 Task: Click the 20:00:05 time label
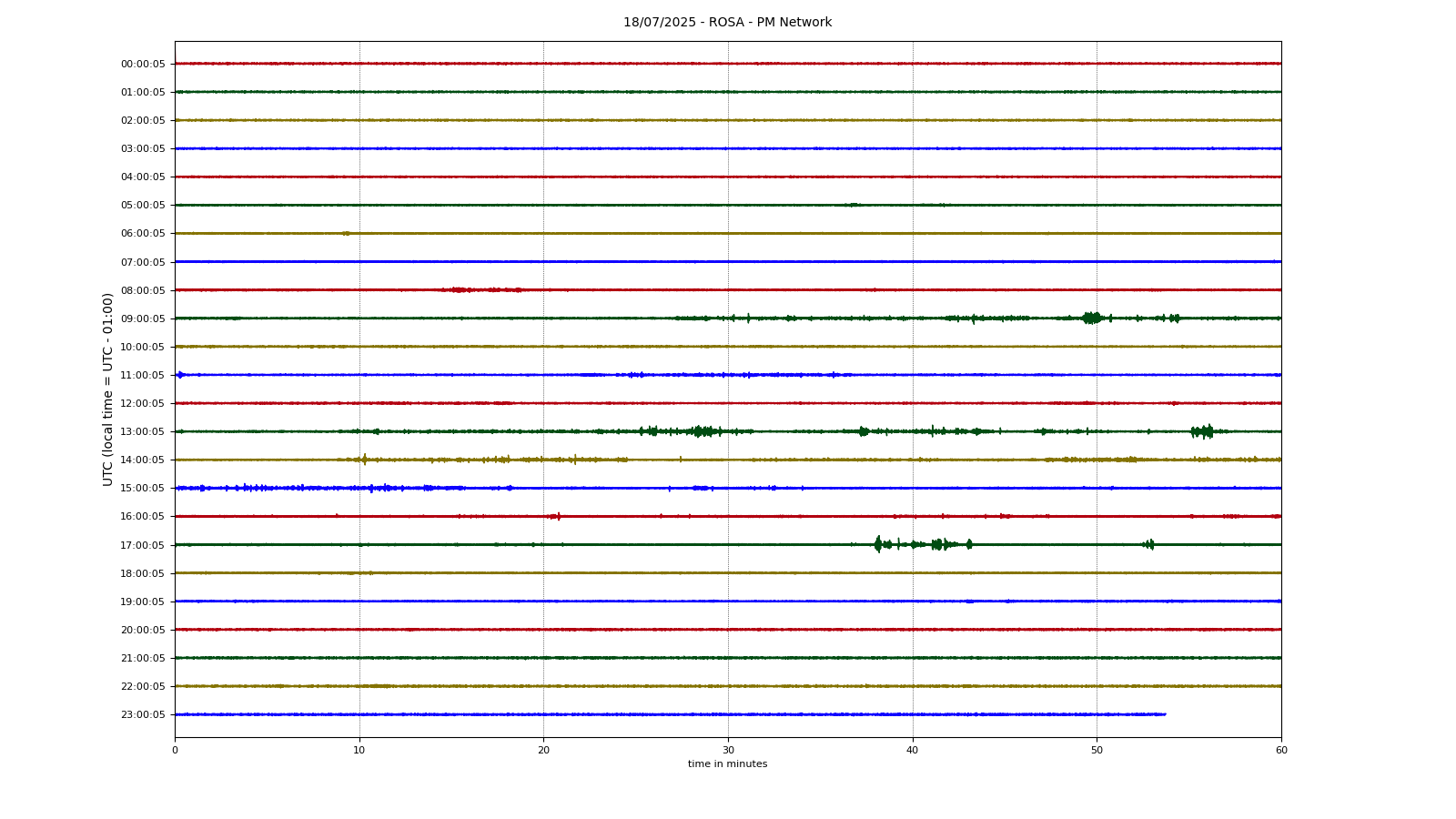(x=143, y=630)
